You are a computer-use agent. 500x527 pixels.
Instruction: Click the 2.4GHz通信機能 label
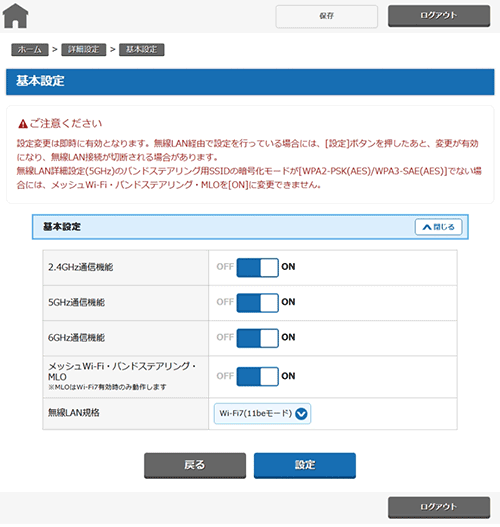pyautogui.click(x=81, y=268)
